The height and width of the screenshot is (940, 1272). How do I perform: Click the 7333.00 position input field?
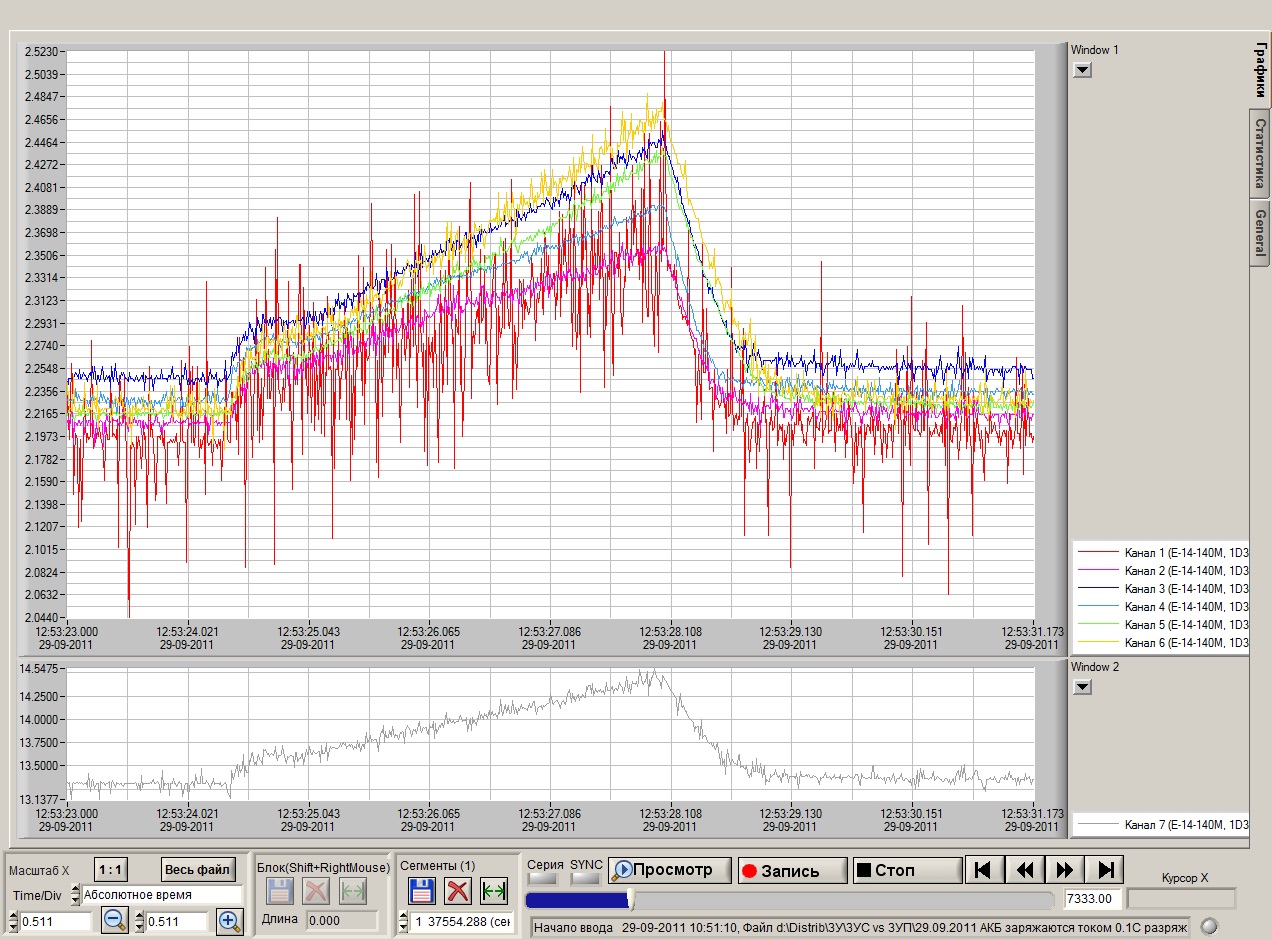(x=1092, y=899)
